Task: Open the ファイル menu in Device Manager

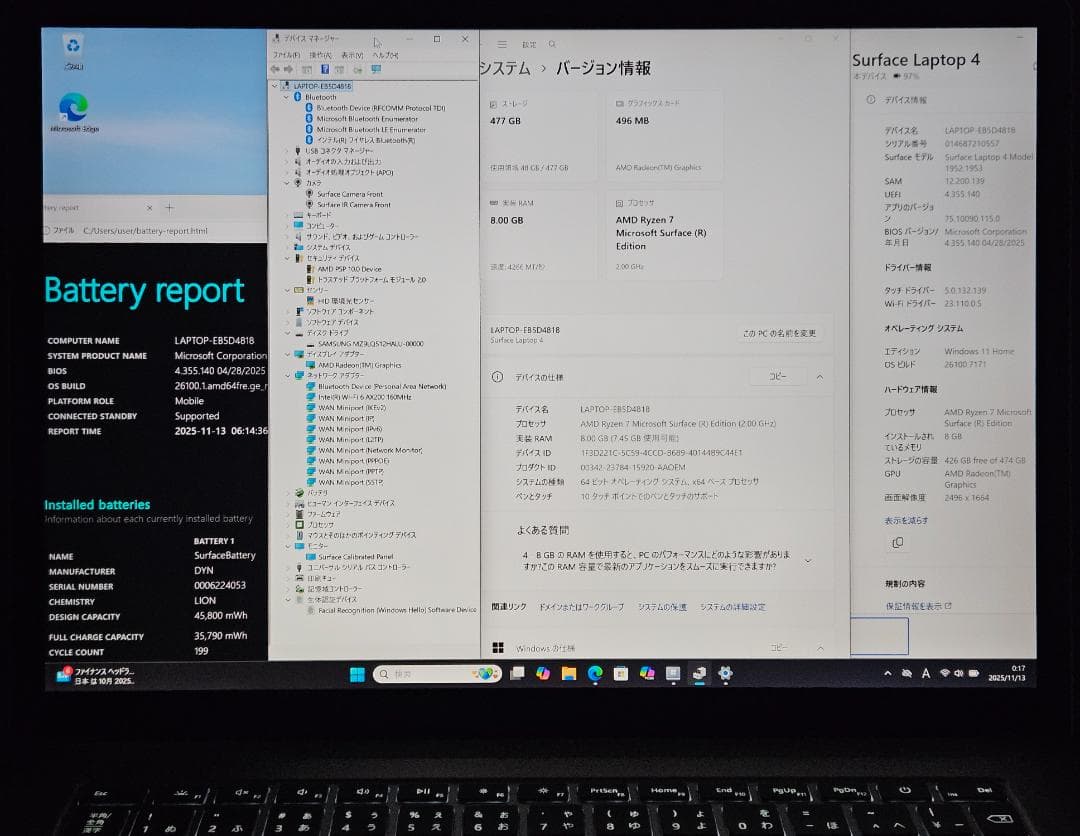Action: point(286,55)
